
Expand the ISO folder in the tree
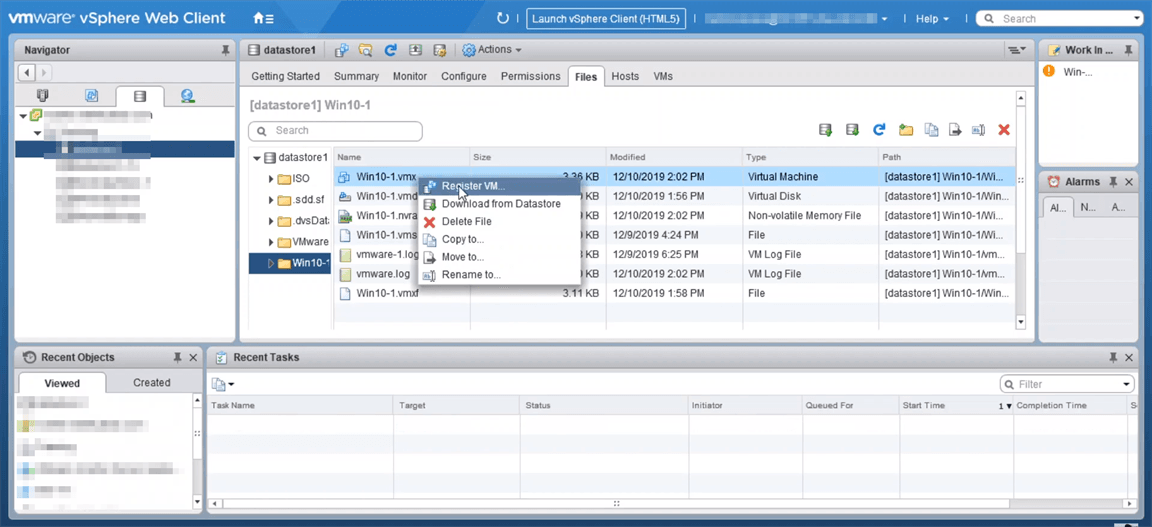271,179
